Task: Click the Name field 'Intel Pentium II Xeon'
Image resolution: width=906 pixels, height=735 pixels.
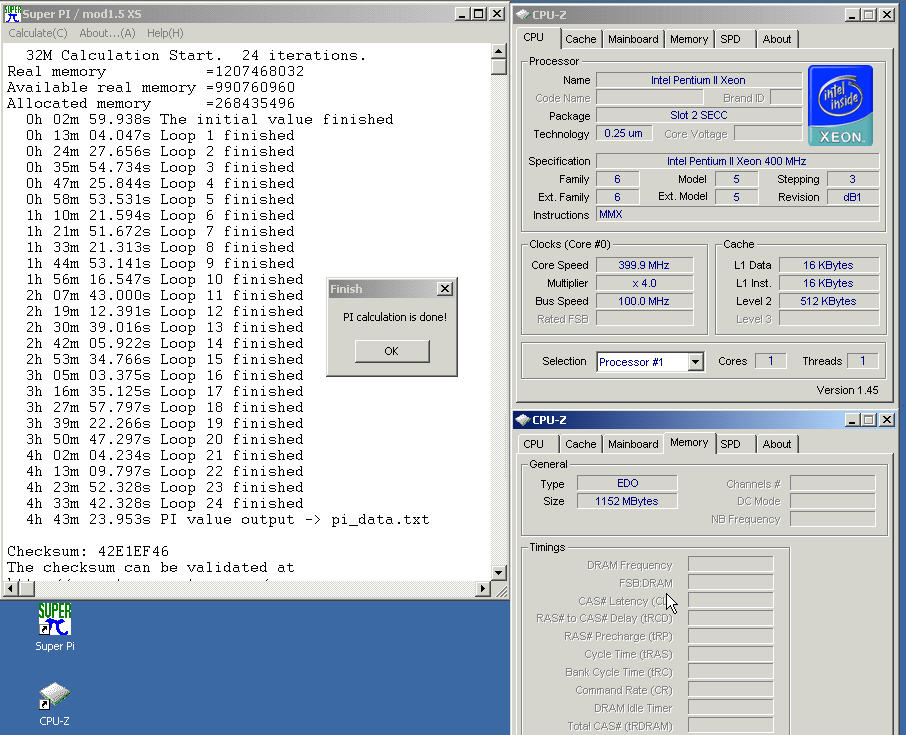Action: tap(699, 80)
